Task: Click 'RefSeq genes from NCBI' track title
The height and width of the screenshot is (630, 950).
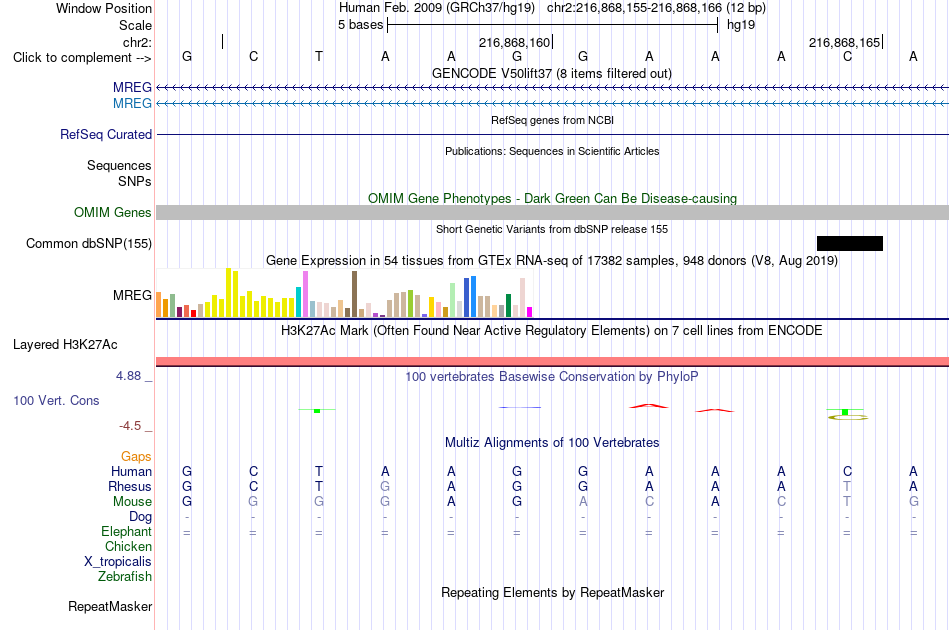Action: 553,121
